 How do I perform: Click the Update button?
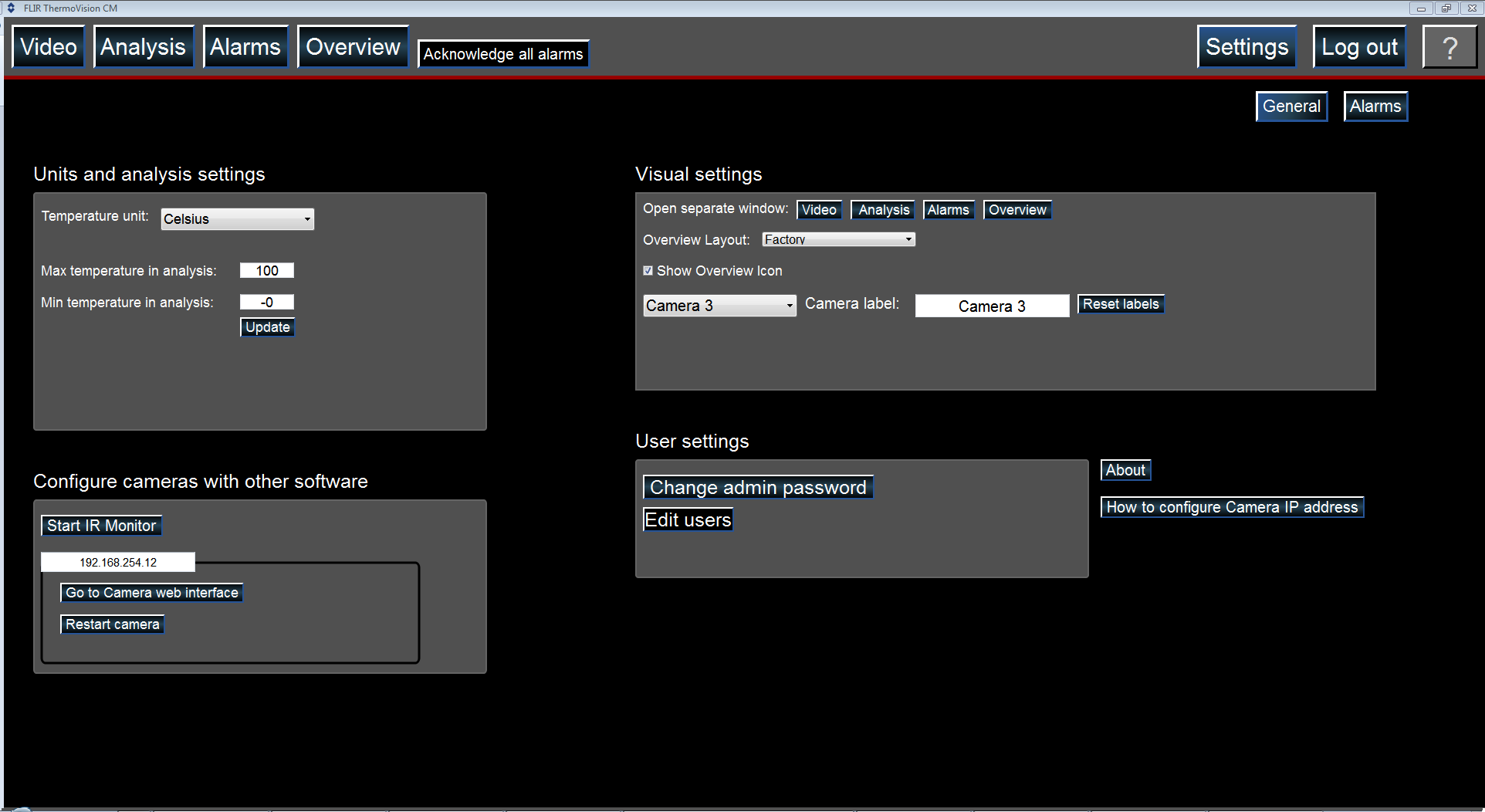click(x=267, y=327)
